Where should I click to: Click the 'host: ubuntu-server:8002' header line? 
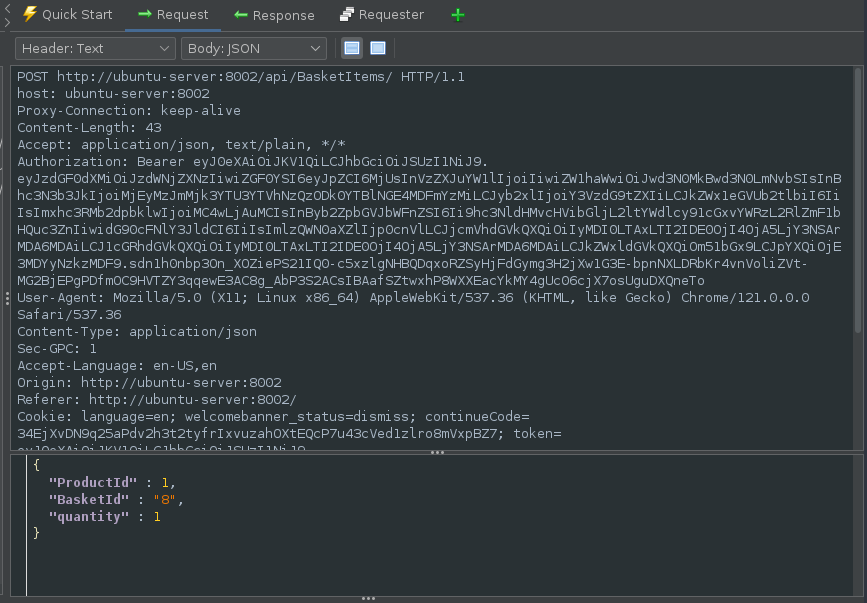click(113, 93)
